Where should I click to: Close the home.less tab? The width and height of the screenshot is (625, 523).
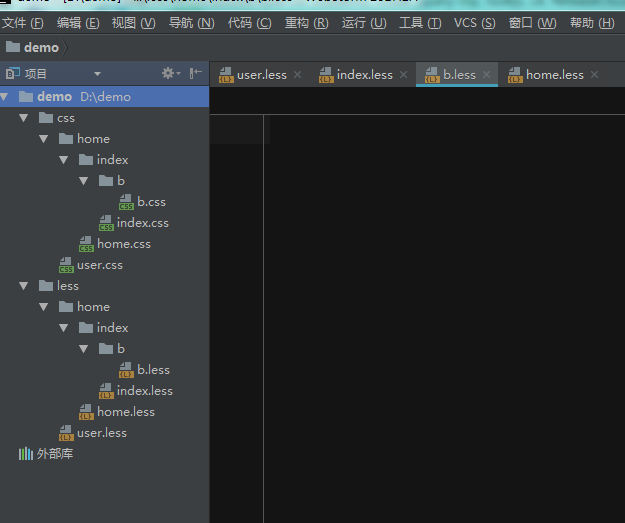click(x=594, y=75)
